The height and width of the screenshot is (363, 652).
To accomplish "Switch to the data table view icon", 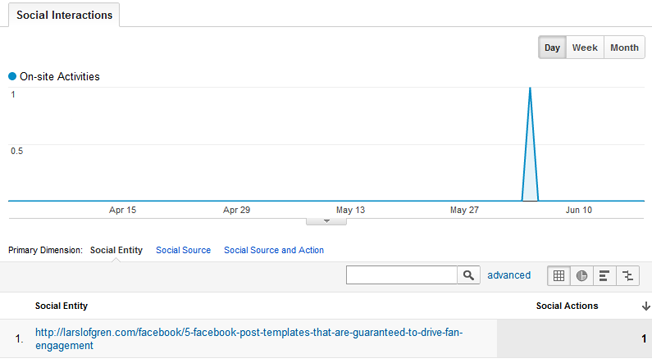I will [x=558, y=276].
